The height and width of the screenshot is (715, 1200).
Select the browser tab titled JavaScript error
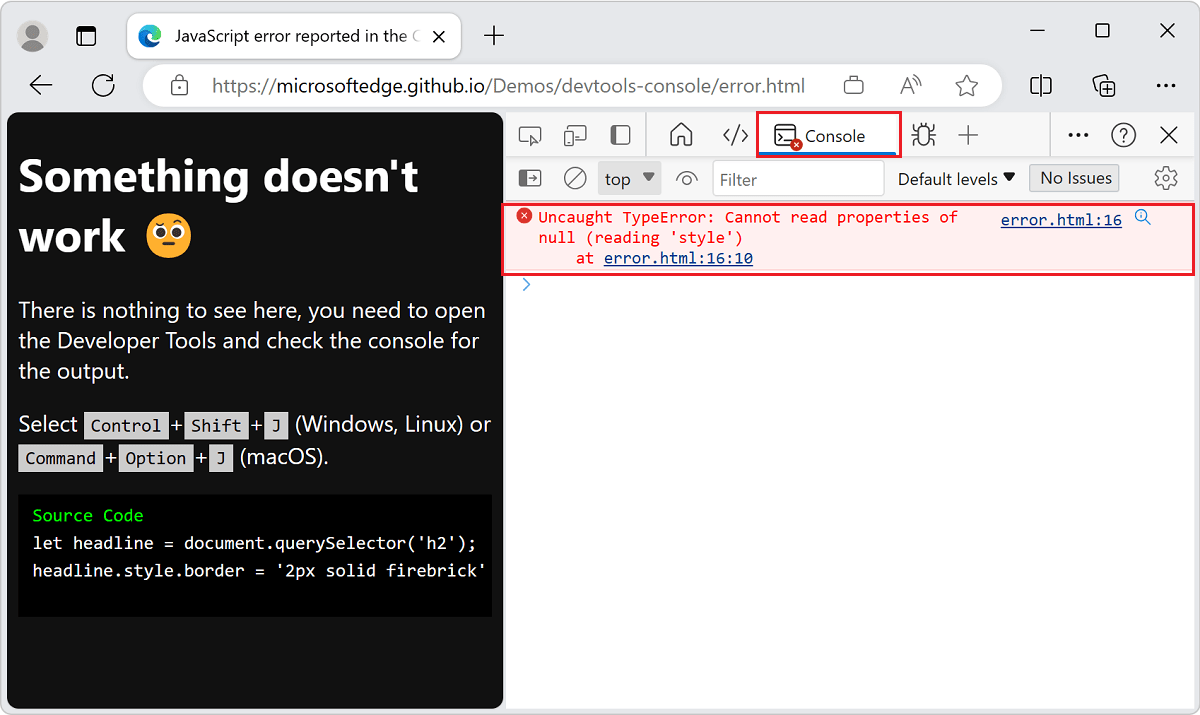pyautogui.click(x=290, y=36)
